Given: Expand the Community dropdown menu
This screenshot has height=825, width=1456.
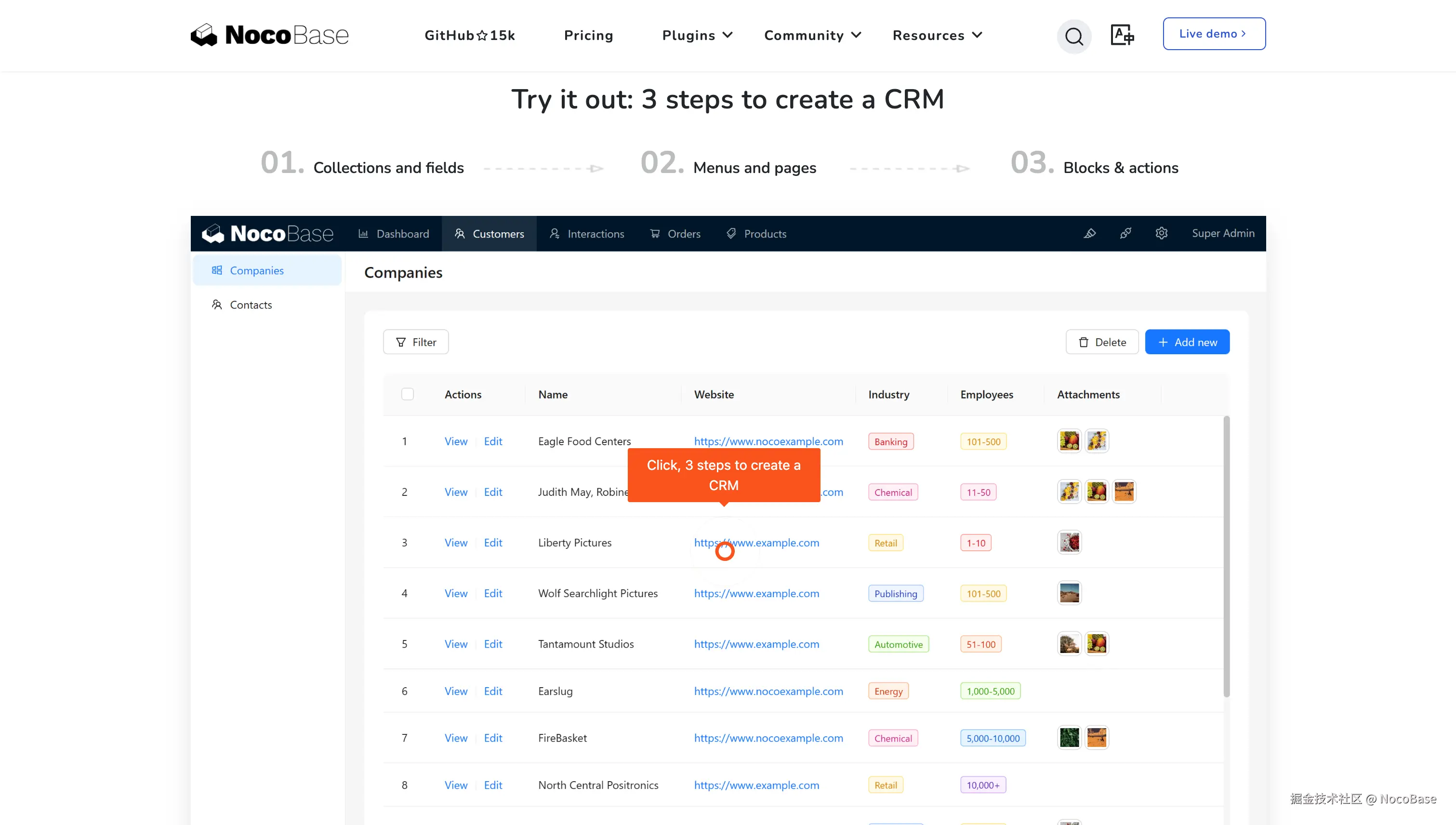Looking at the screenshot, I should pyautogui.click(x=812, y=35).
